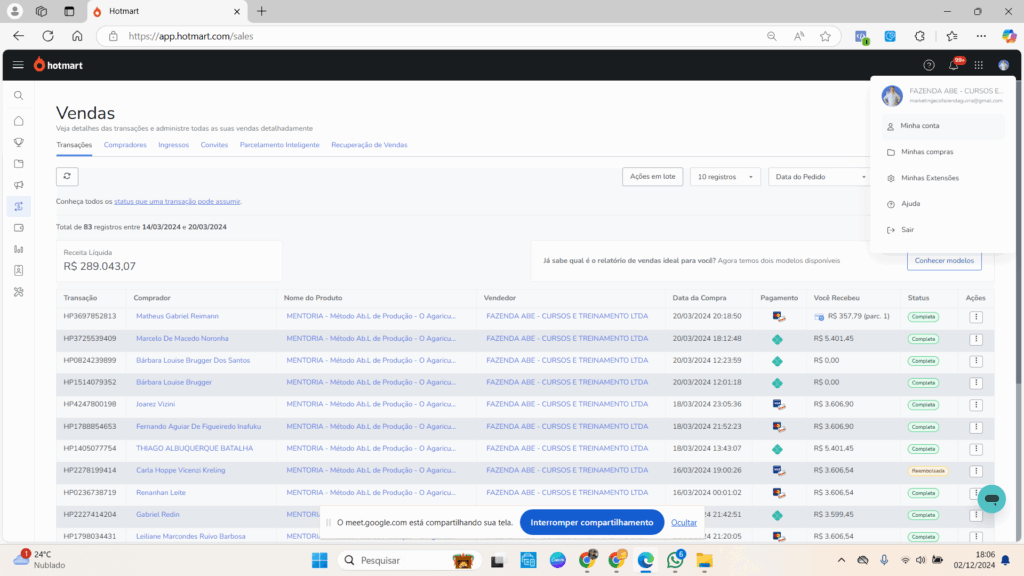The image size is (1024, 576).
Task: Open the sidebar search icon
Action: [x=19, y=95]
